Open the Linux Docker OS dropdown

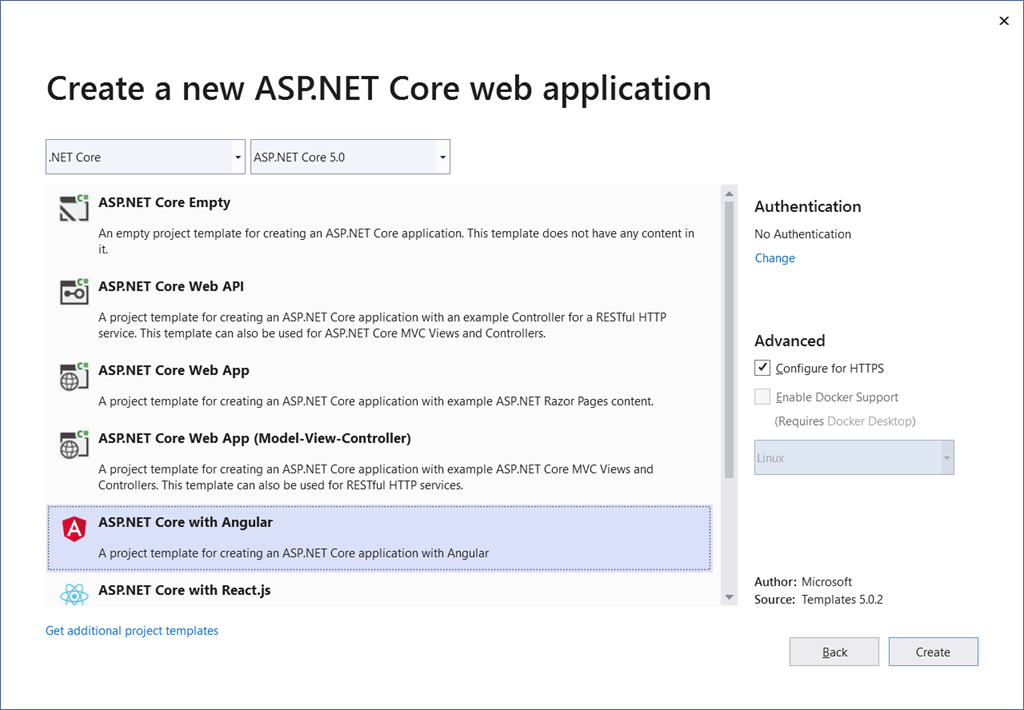pos(946,456)
